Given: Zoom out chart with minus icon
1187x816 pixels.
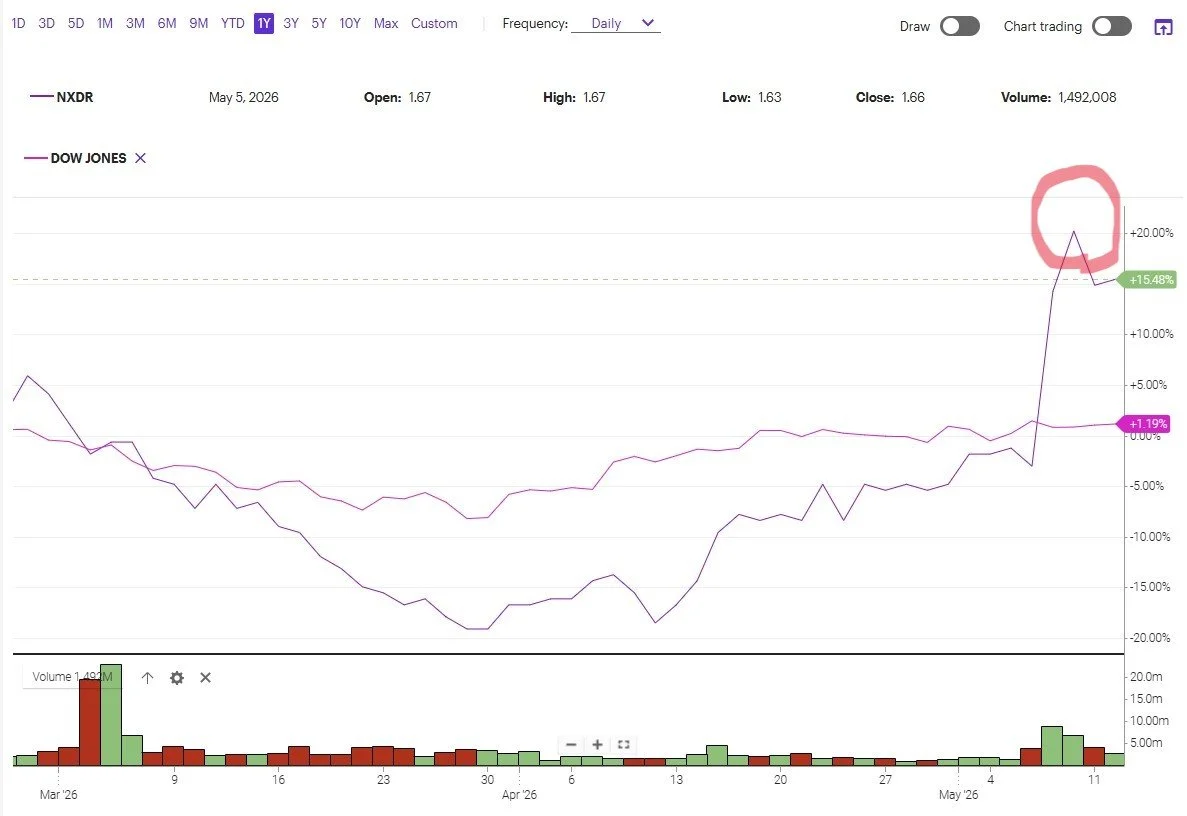Looking at the screenshot, I should (572, 744).
